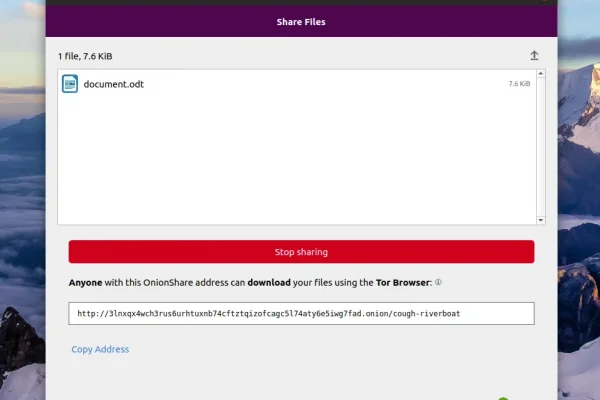Screen dimensions: 600x400
Task: Click the green server status indicator
Action: [x=503, y=398]
